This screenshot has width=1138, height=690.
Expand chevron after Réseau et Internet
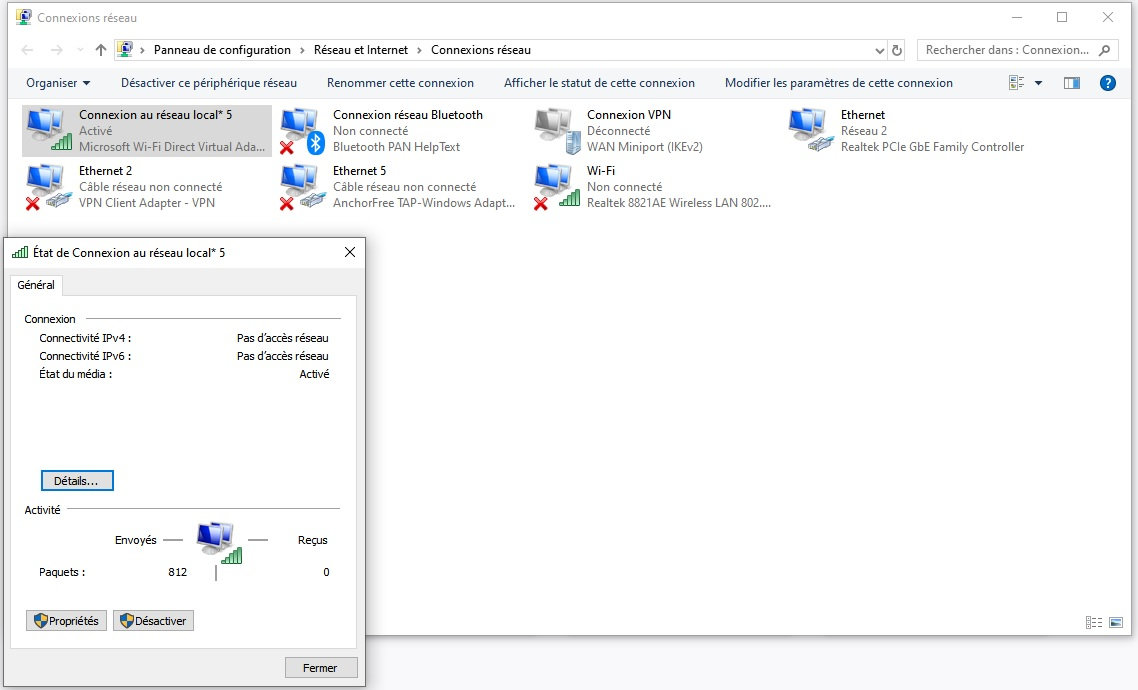419,50
